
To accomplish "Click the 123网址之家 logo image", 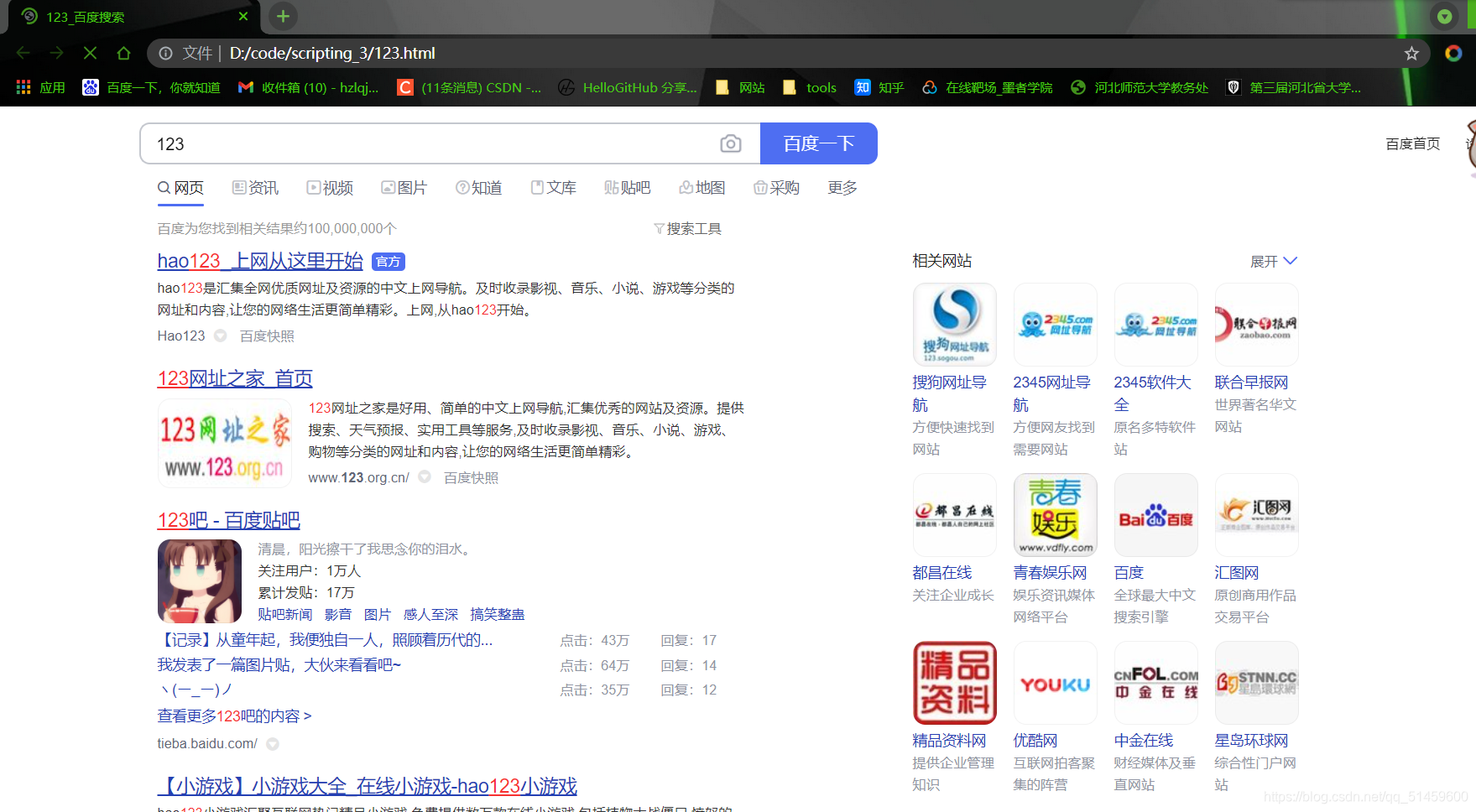I will tap(225, 444).
